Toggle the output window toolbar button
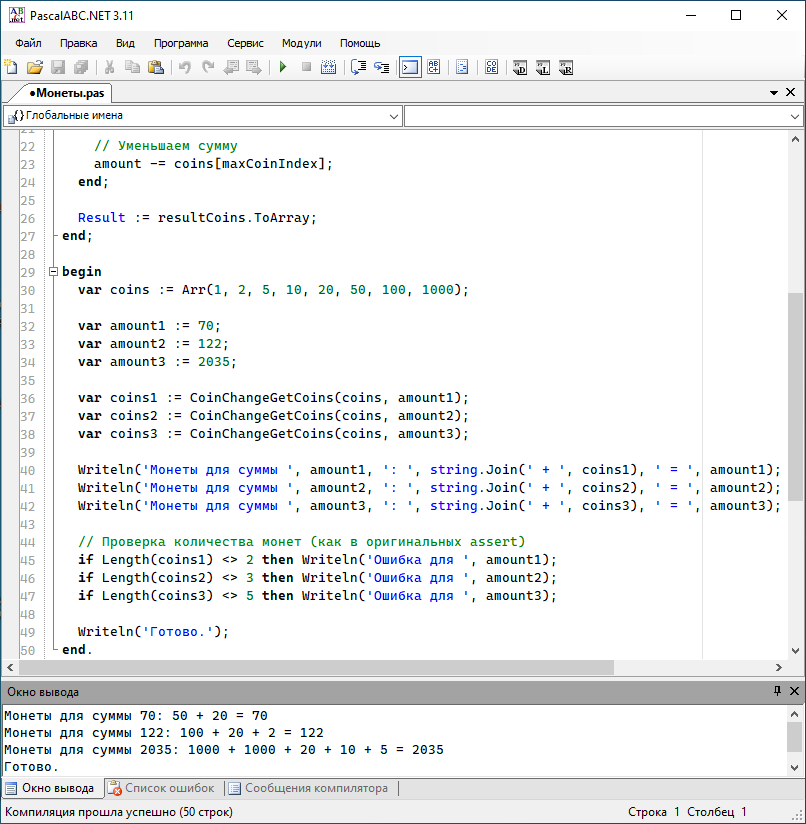This screenshot has width=806, height=824. click(x=409, y=67)
